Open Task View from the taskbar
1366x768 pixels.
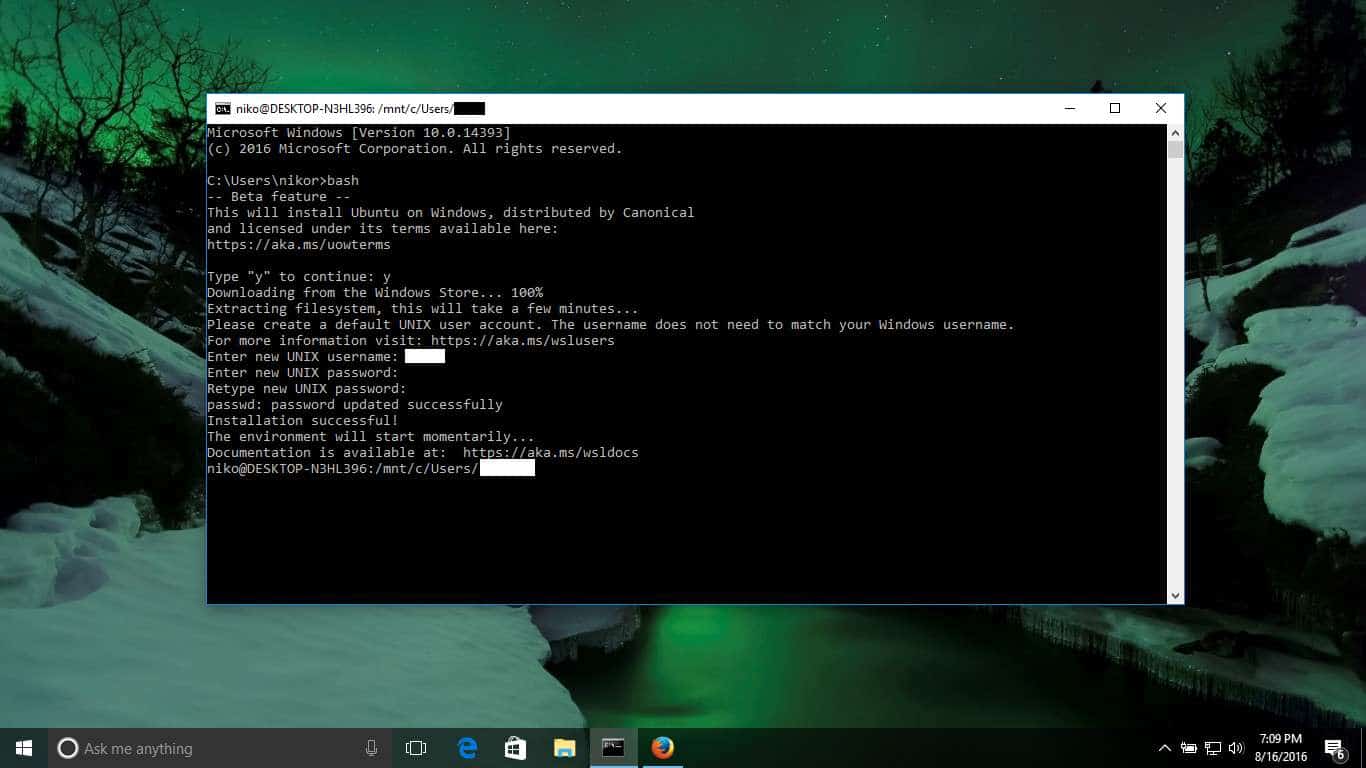click(416, 748)
